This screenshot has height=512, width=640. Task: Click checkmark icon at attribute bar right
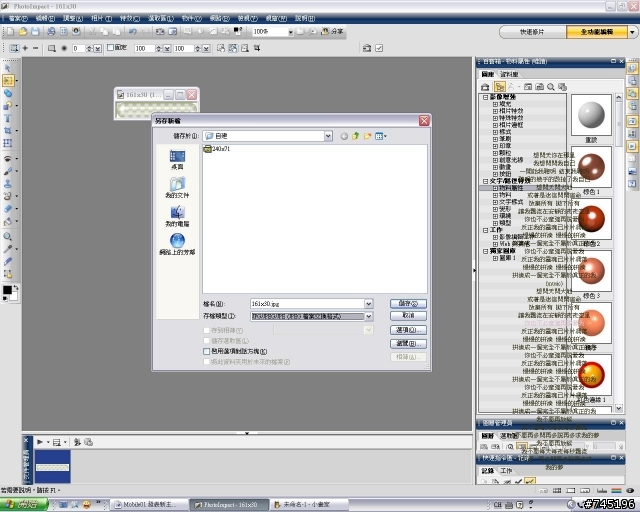coord(379,48)
